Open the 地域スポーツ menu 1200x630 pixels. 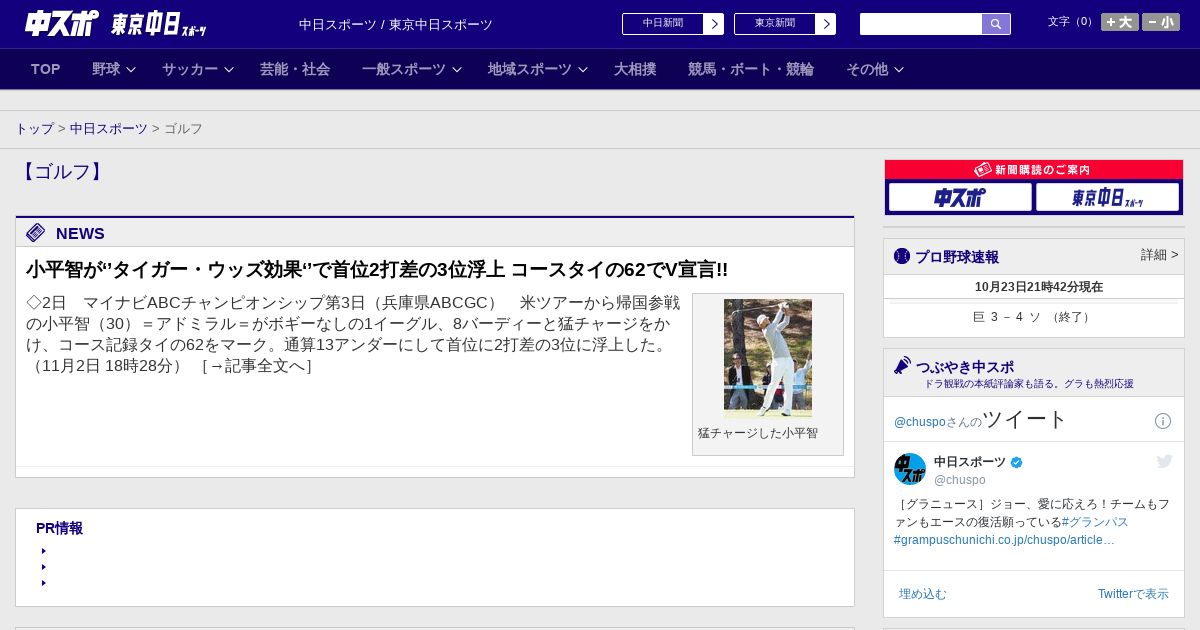[x=530, y=69]
